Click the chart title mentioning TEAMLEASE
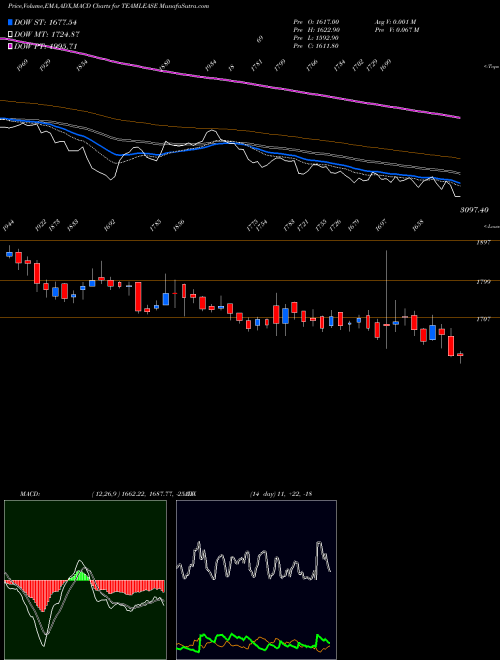Viewport: 500px width, 660px height. tap(109, 6)
